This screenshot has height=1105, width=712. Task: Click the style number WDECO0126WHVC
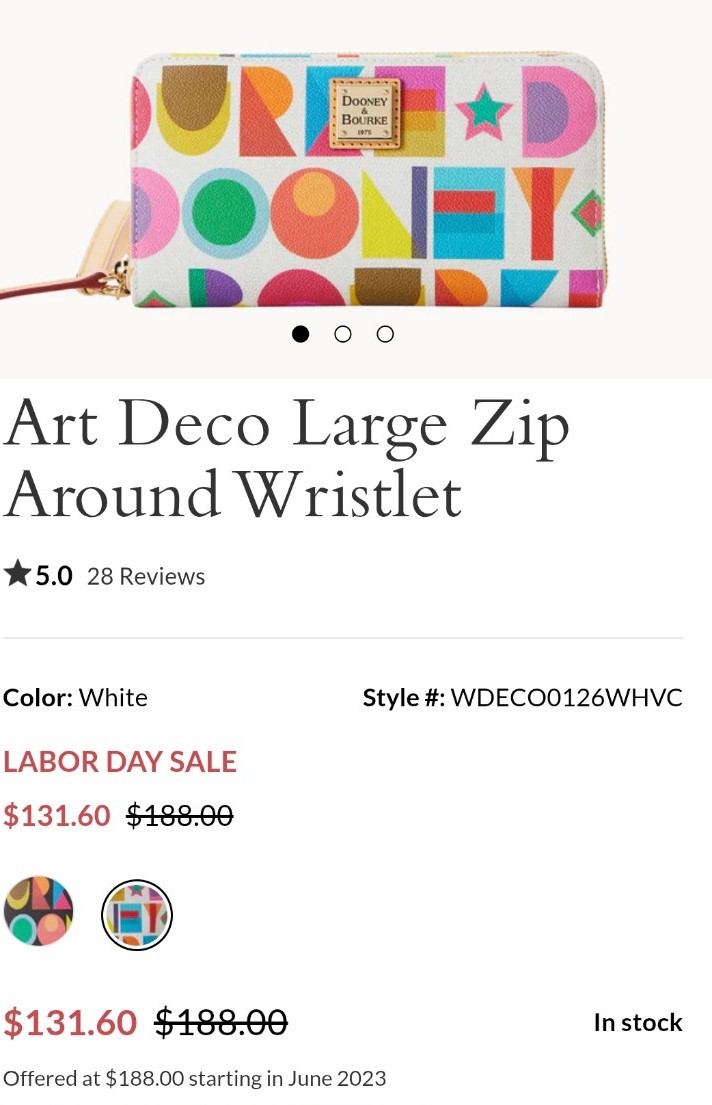point(566,697)
